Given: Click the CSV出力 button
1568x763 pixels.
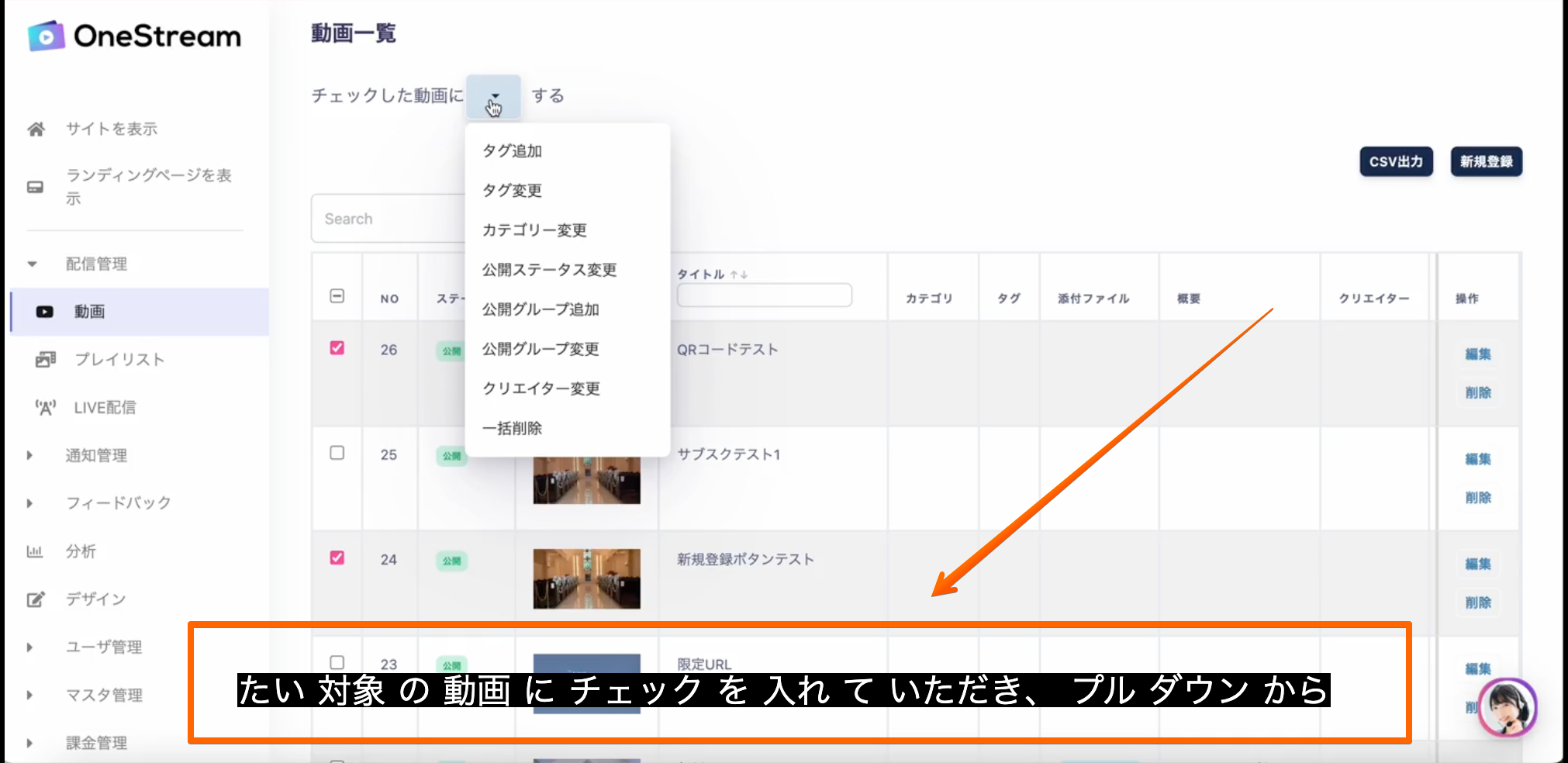Looking at the screenshot, I should (x=1396, y=162).
